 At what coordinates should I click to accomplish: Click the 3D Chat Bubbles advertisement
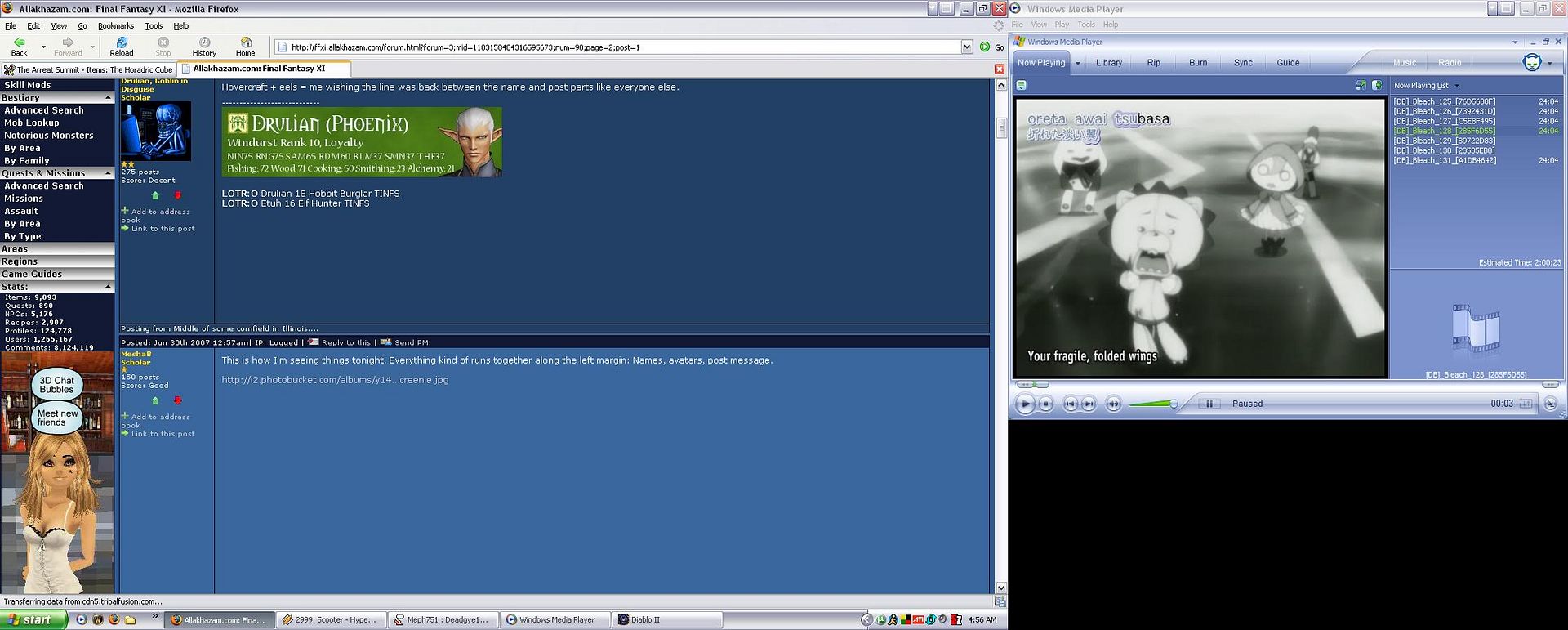point(57,474)
